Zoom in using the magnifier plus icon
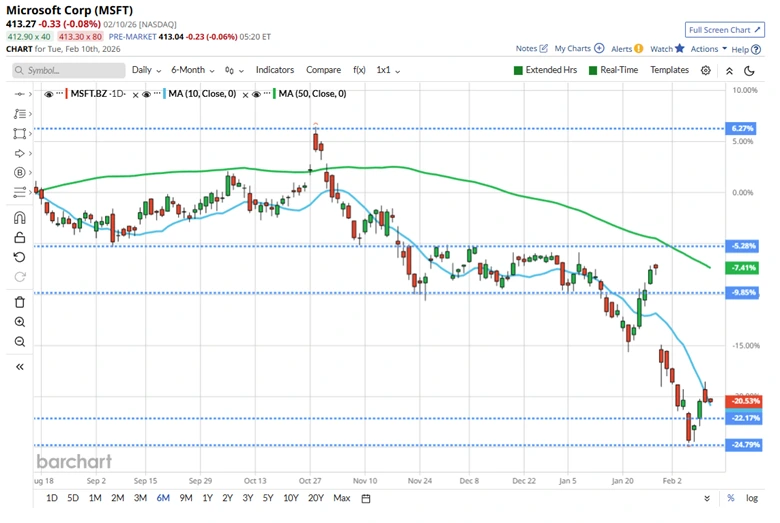This screenshot has width=780, height=523. [19, 322]
